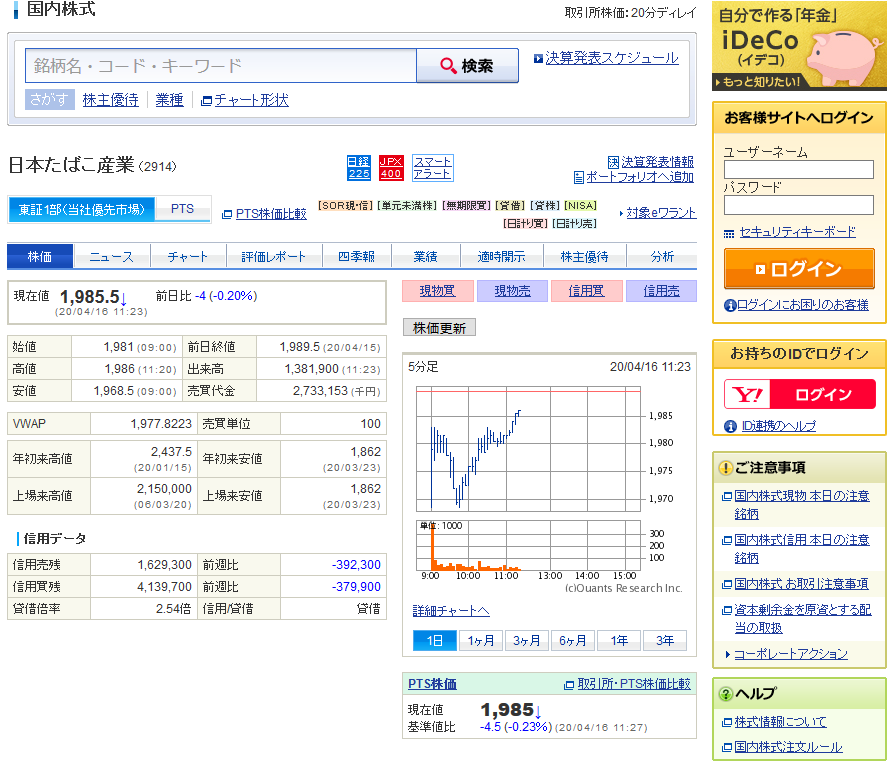Select the さがす search mode tab

point(49,100)
